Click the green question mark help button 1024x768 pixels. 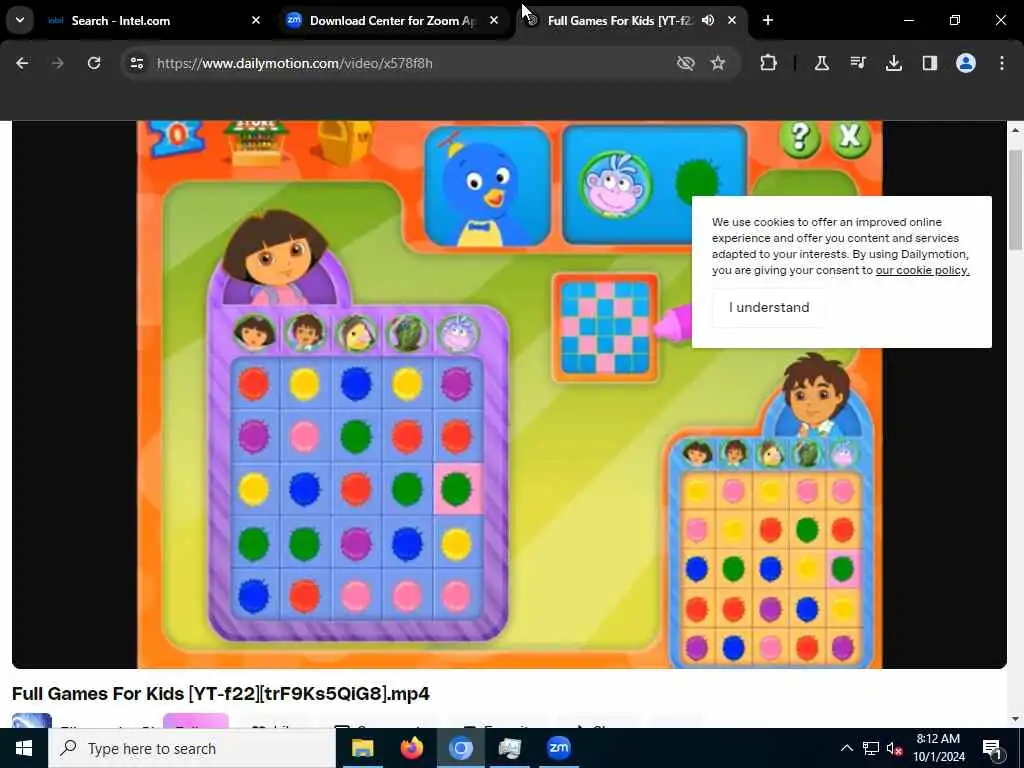(800, 137)
